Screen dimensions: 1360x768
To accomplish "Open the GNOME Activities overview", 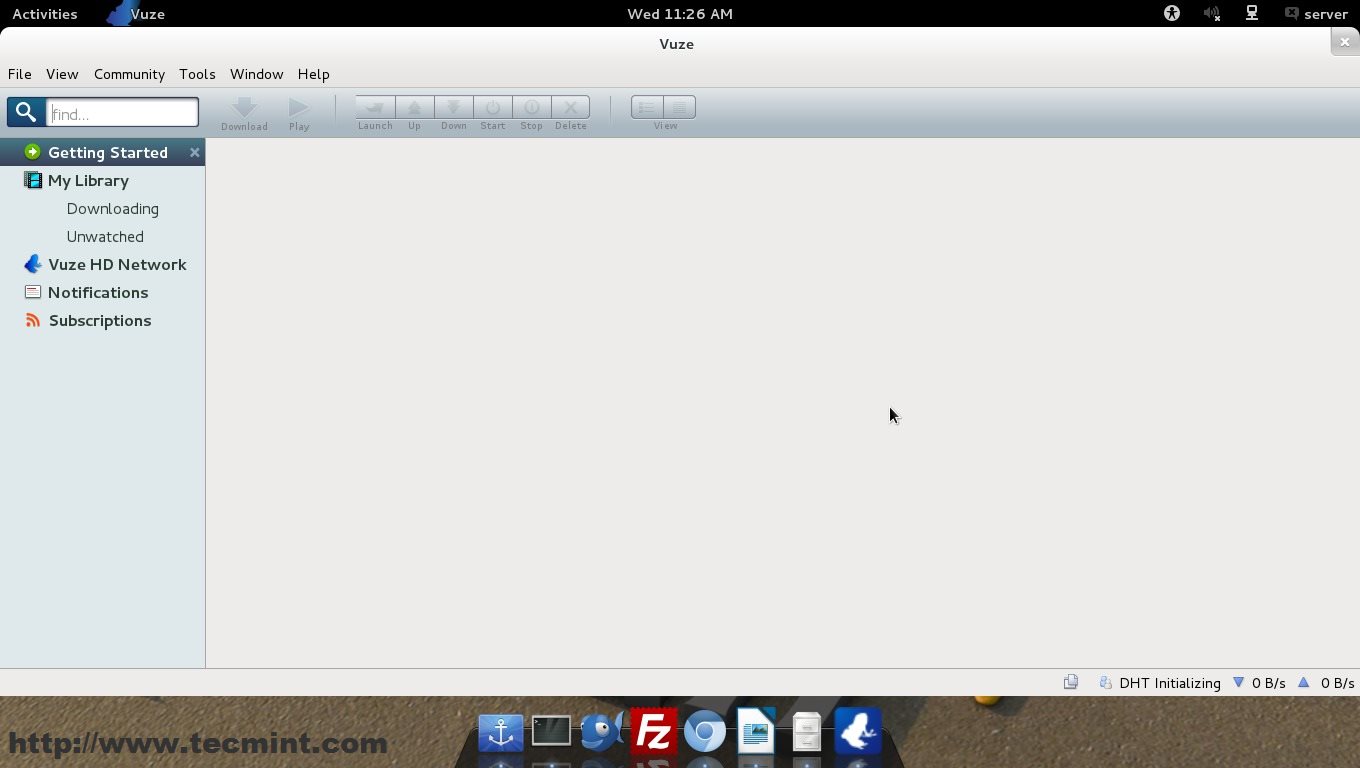I will point(44,14).
